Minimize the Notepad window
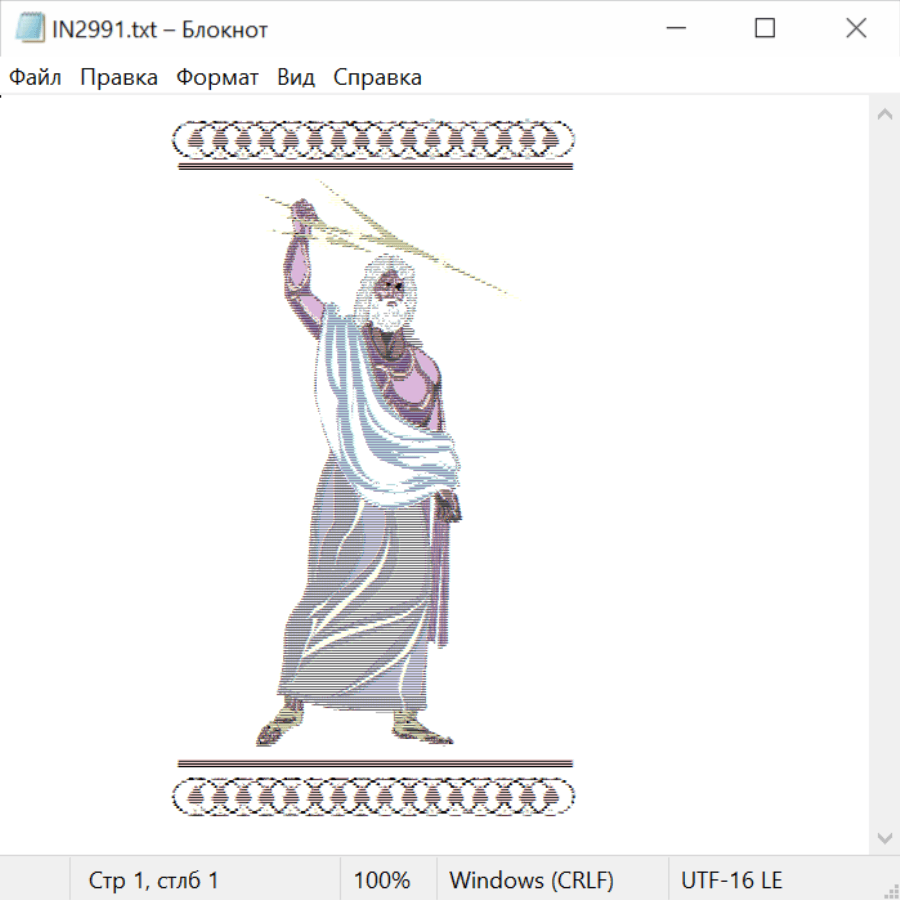The image size is (900, 900). pos(673,29)
